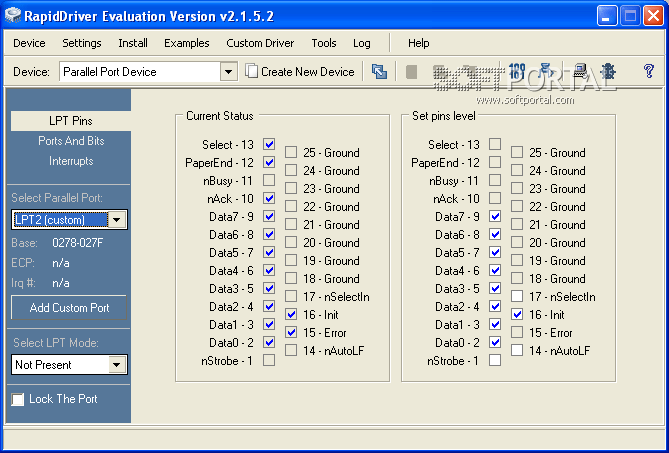Viewport: 669px width, 453px height.
Task: Toggle PaperEnd - 12 in Current Status
Action: (269, 162)
